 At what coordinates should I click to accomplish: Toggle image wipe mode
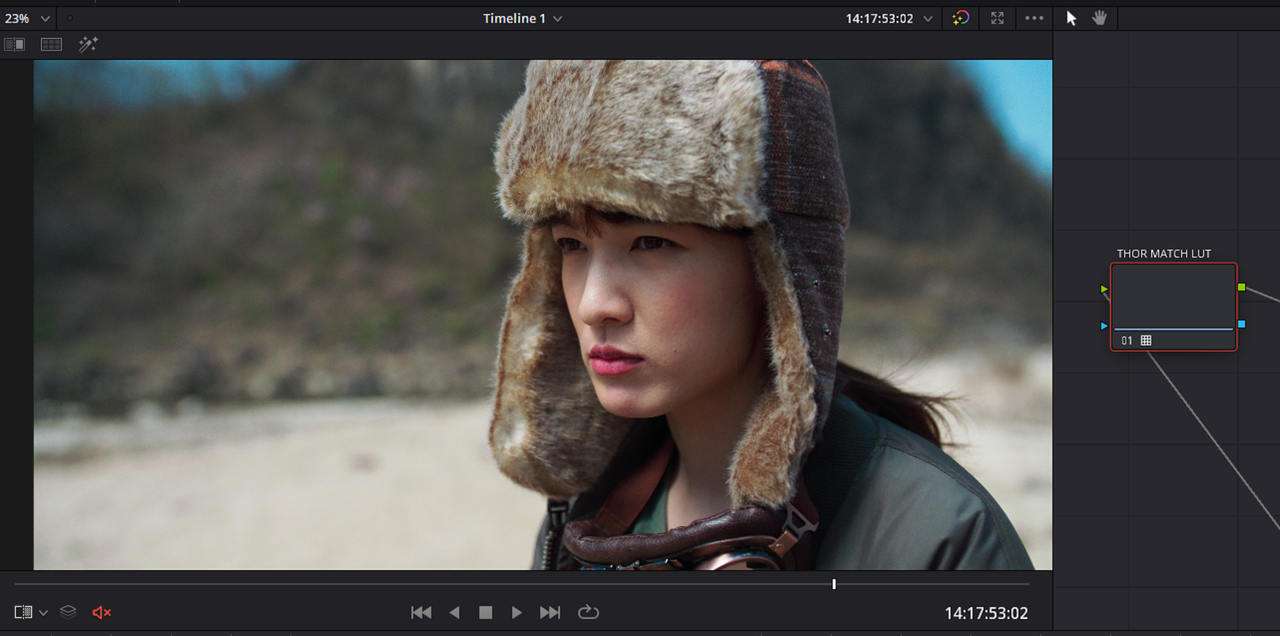(x=14, y=45)
